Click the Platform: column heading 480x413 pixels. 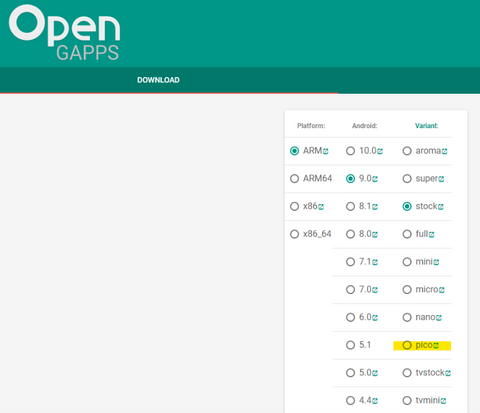[x=311, y=126]
